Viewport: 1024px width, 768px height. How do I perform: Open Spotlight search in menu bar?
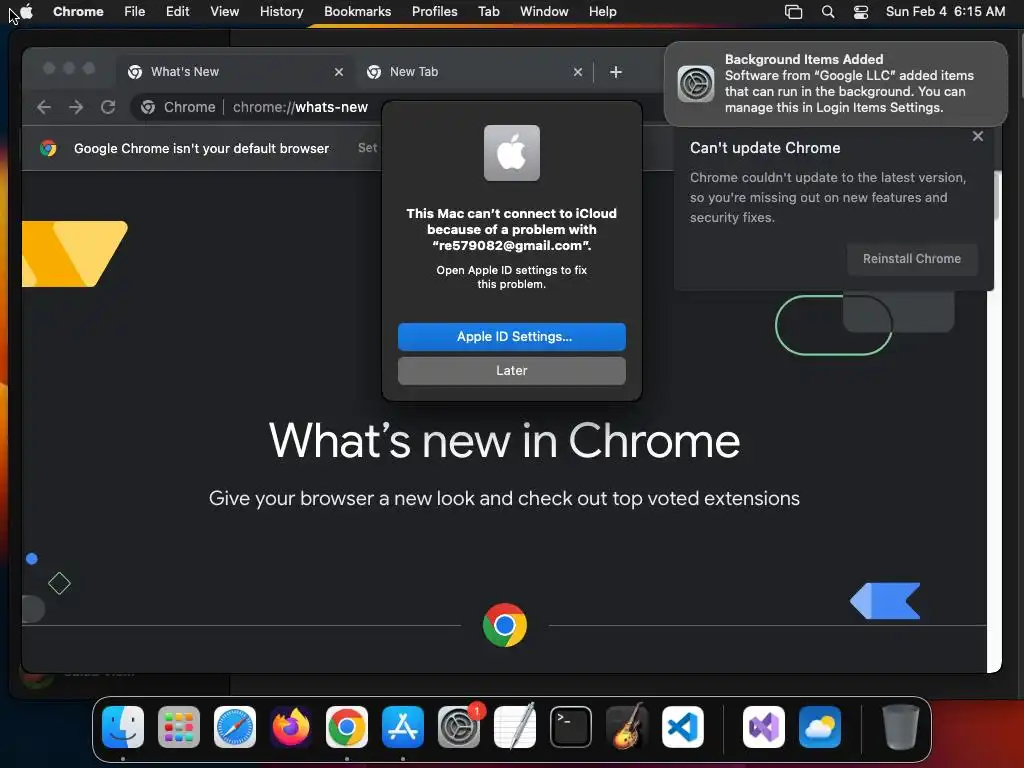click(x=827, y=12)
